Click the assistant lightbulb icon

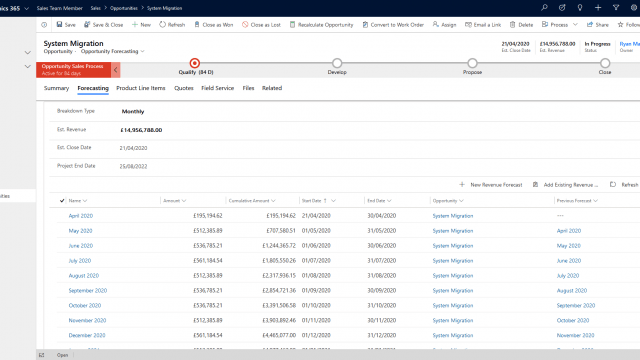click(580, 7)
